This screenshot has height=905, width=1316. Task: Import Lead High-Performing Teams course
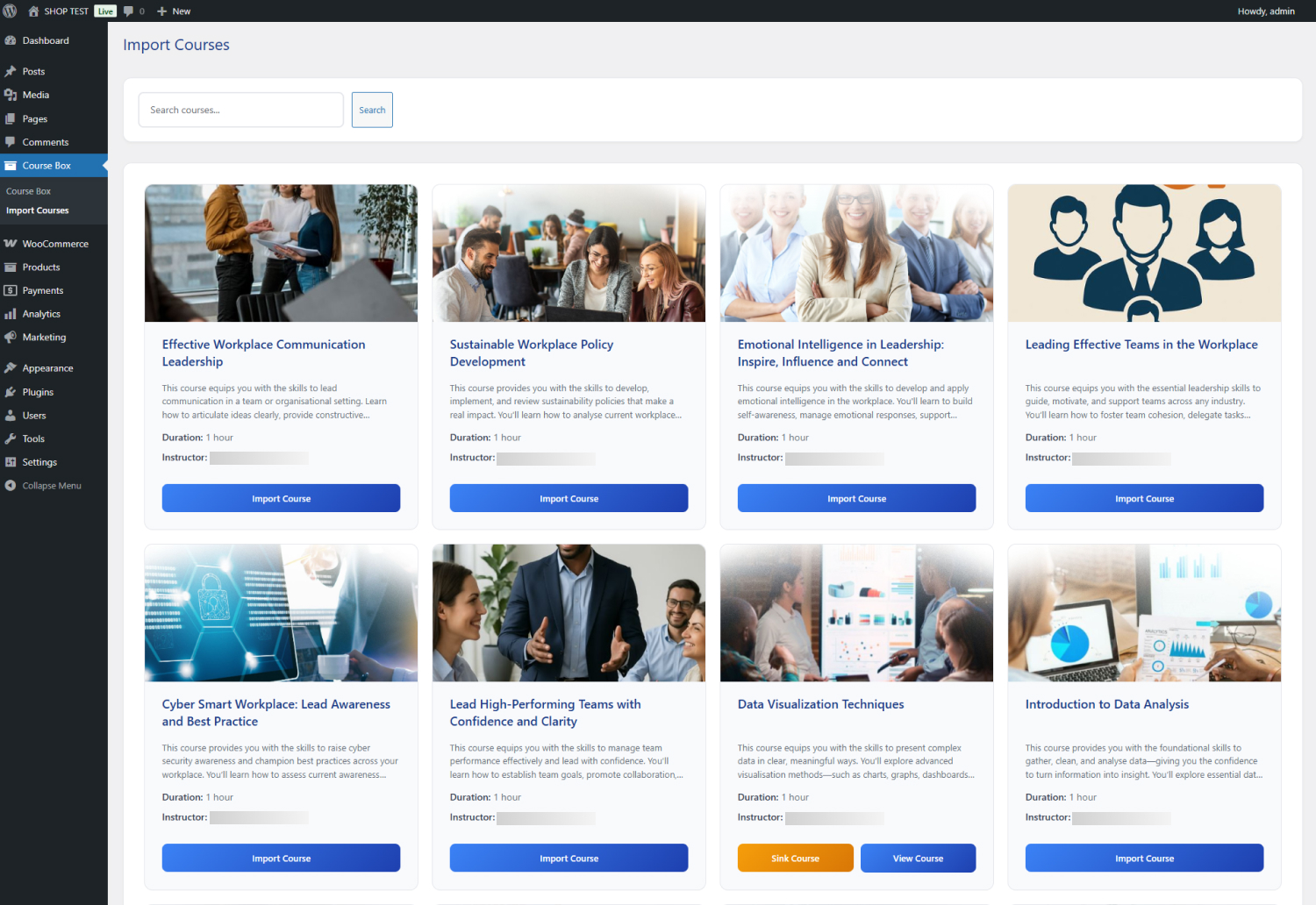(x=569, y=858)
